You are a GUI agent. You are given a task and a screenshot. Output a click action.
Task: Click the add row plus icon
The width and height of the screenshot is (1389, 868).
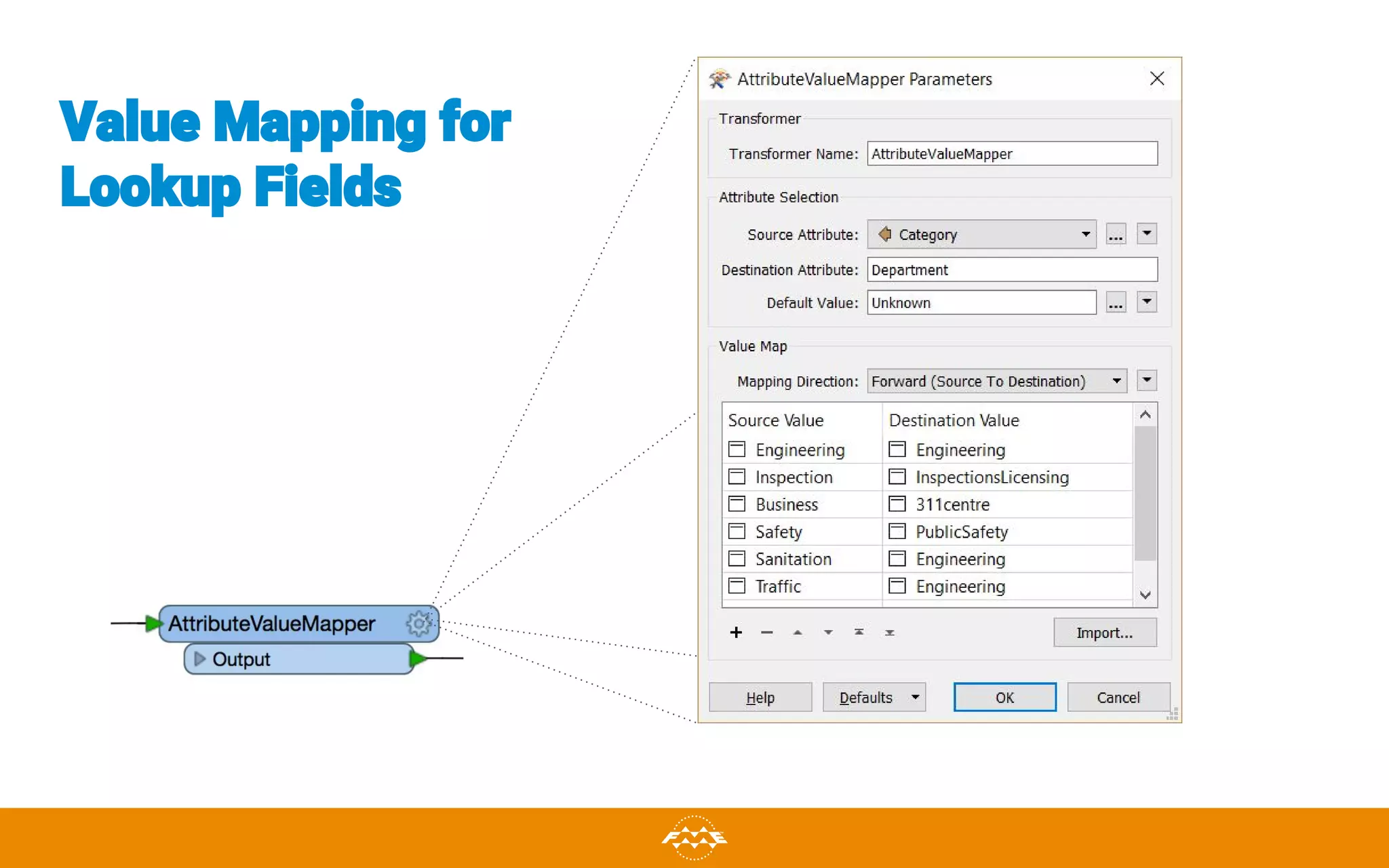[x=736, y=633]
